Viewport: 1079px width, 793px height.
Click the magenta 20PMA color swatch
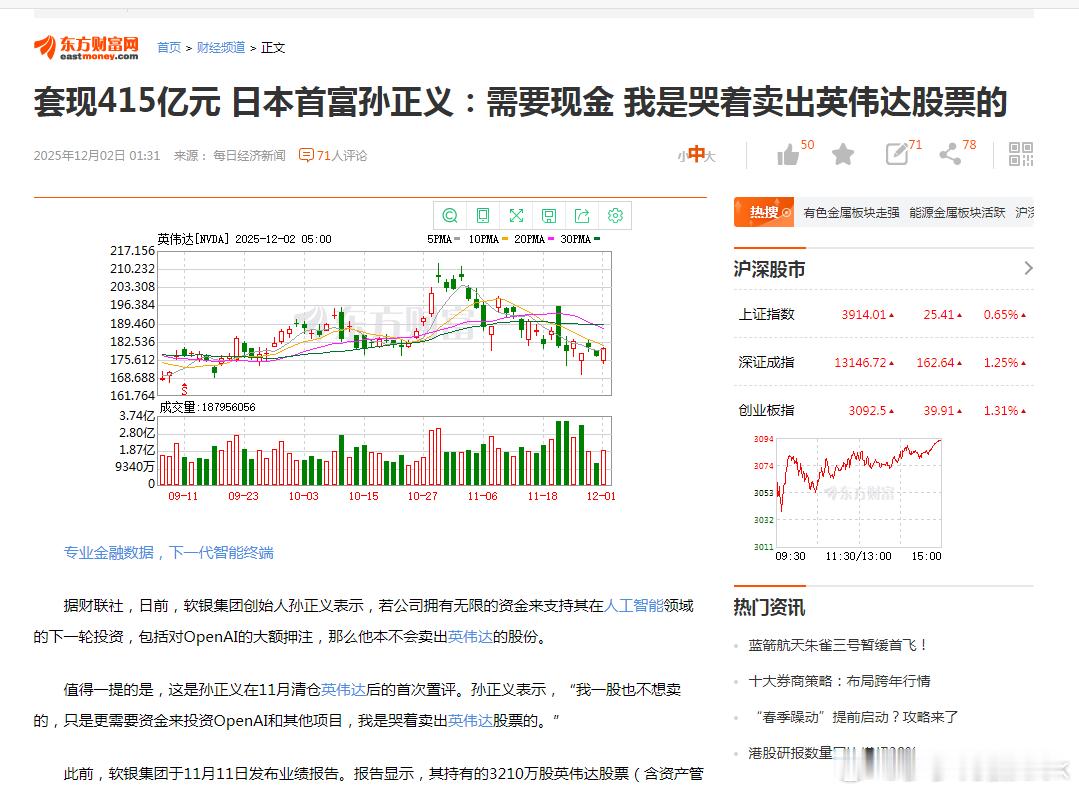pos(551,239)
